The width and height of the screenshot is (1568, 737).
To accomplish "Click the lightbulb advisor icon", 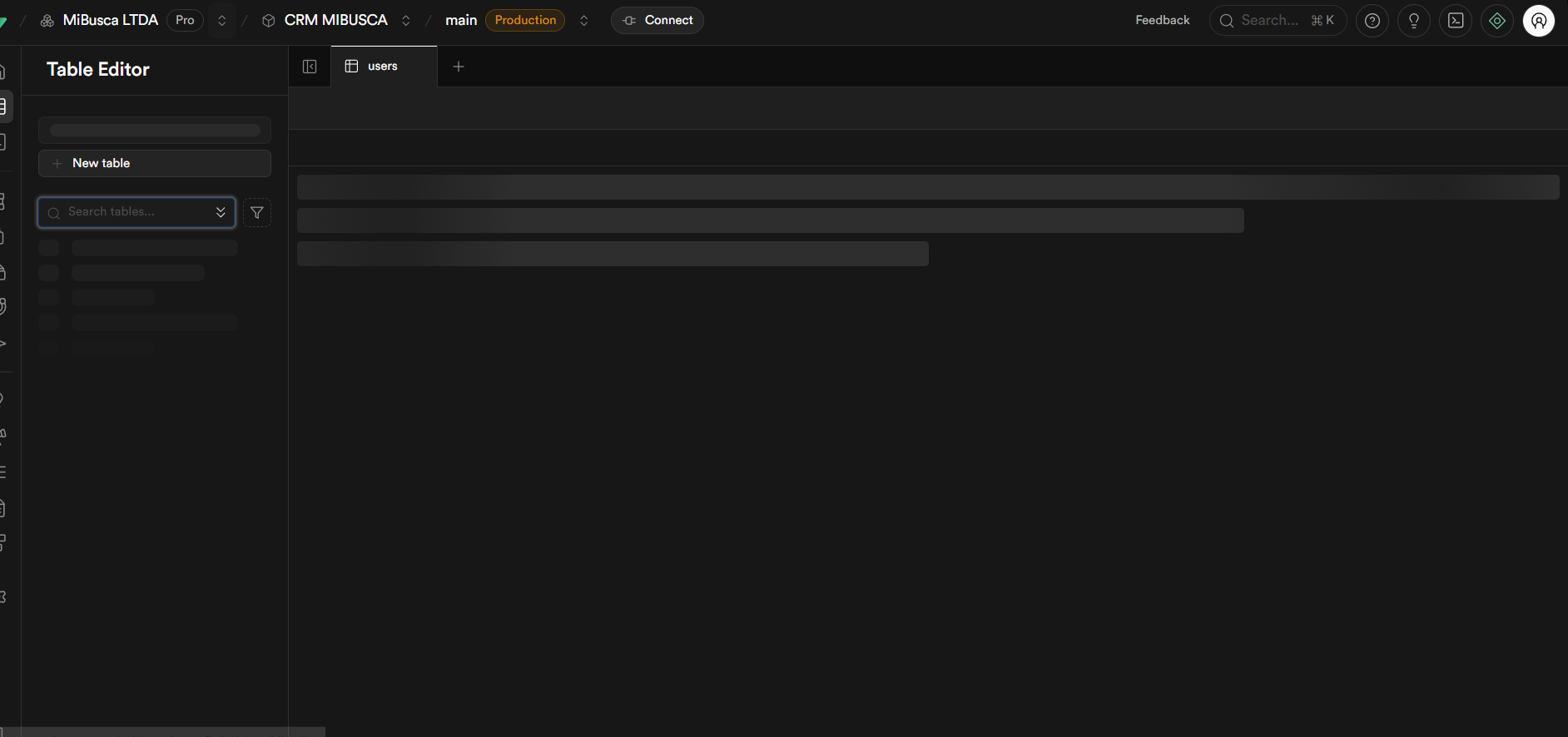I will [1414, 21].
